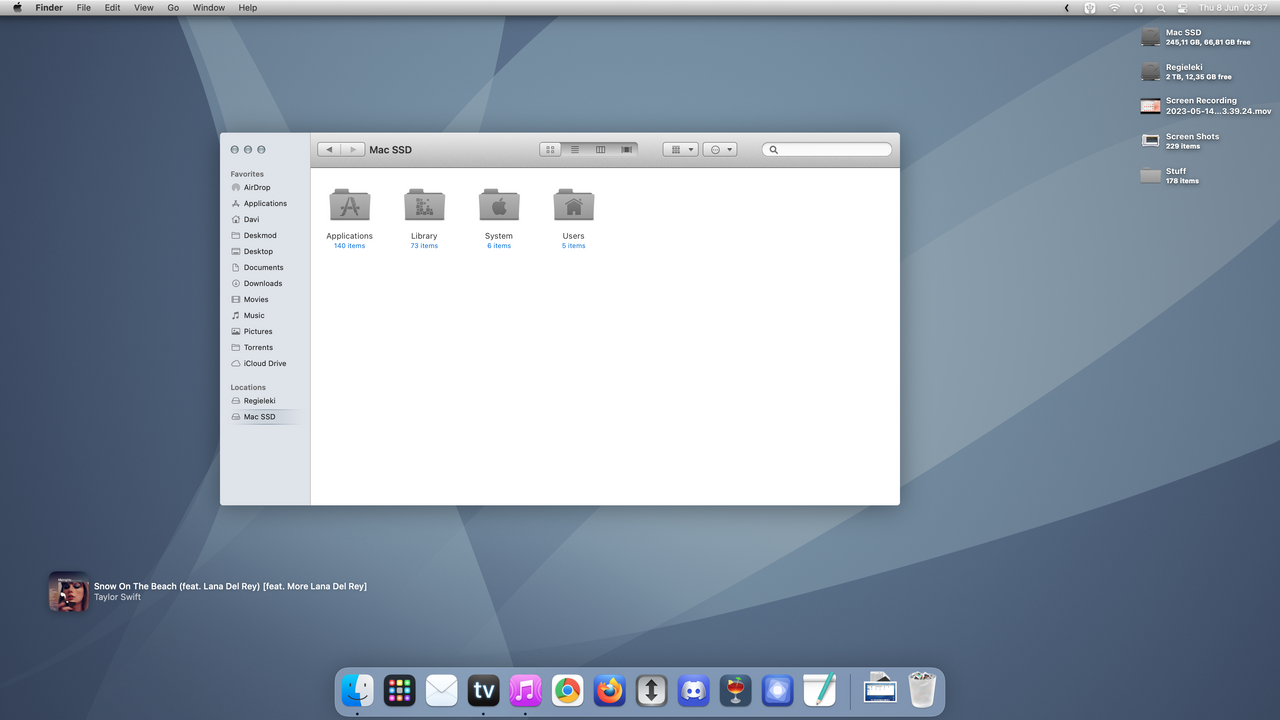Screen dimensions: 1280x720
Task: Select iCloud Drive in sidebar
Action: coord(265,363)
